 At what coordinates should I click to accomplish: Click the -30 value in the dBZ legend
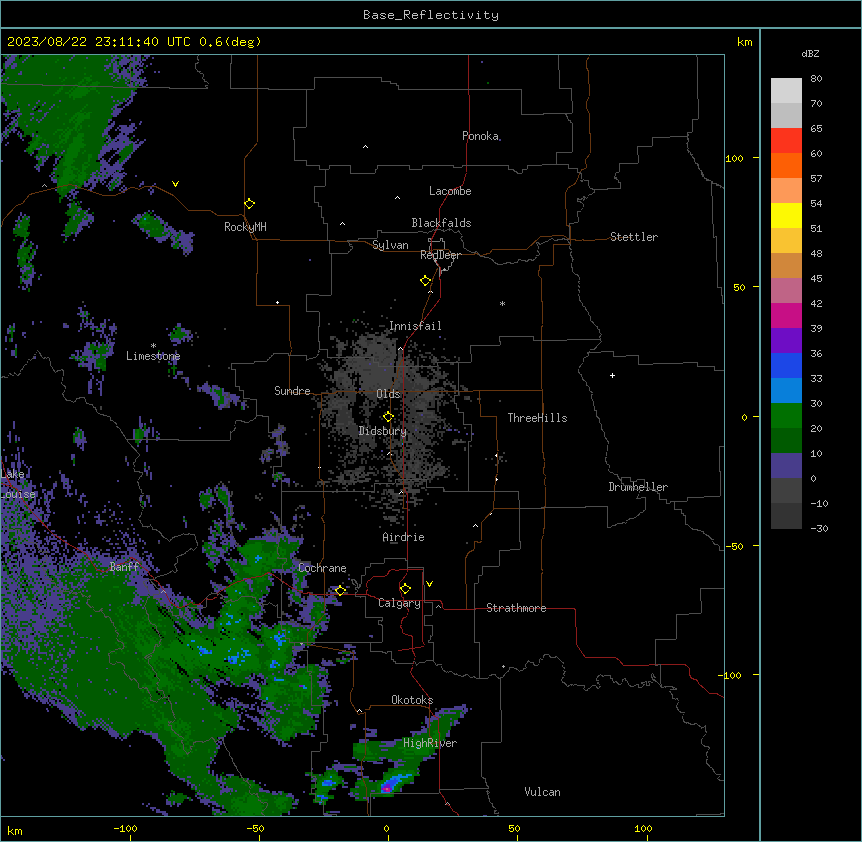[x=819, y=528]
